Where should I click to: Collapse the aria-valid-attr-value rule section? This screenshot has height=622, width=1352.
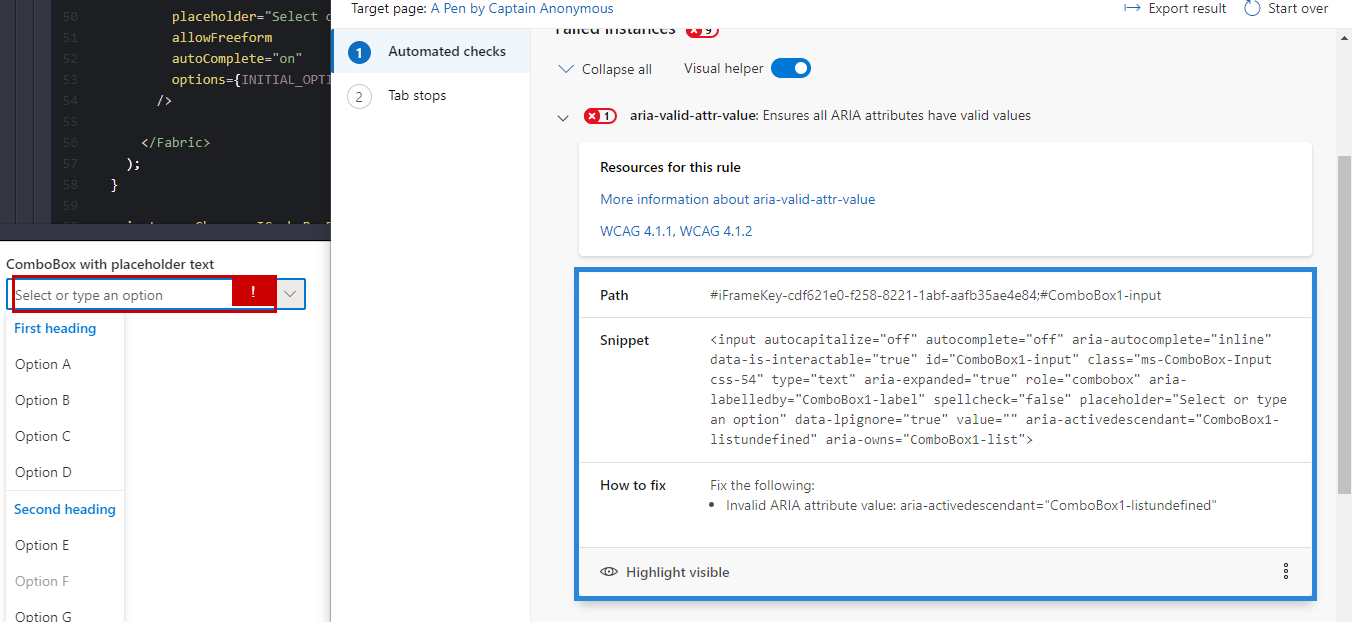click(563, 117)
